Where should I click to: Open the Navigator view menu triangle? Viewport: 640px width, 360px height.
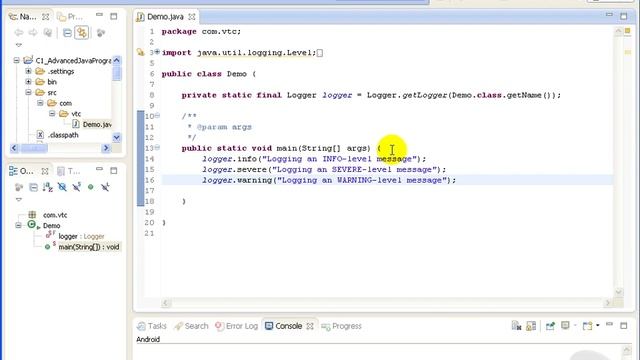point(19,45)
